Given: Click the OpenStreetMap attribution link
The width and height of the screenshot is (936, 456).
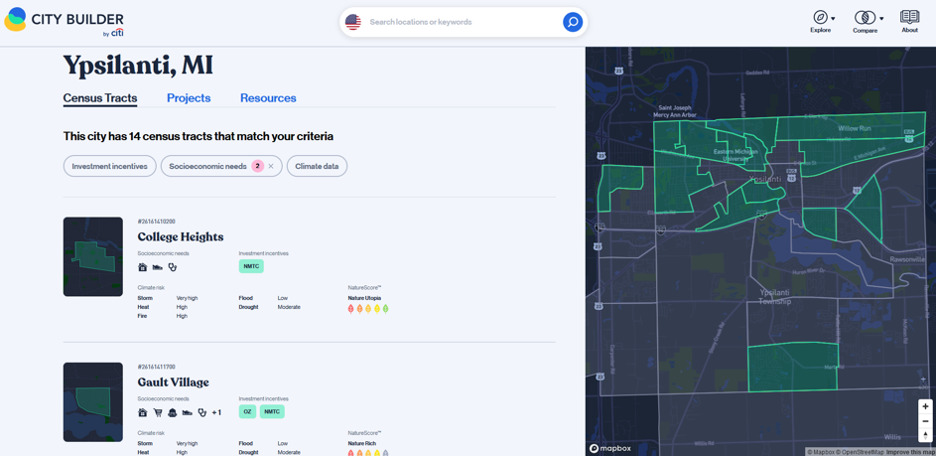Looking at the screenshot, I should tap(861, 452).
